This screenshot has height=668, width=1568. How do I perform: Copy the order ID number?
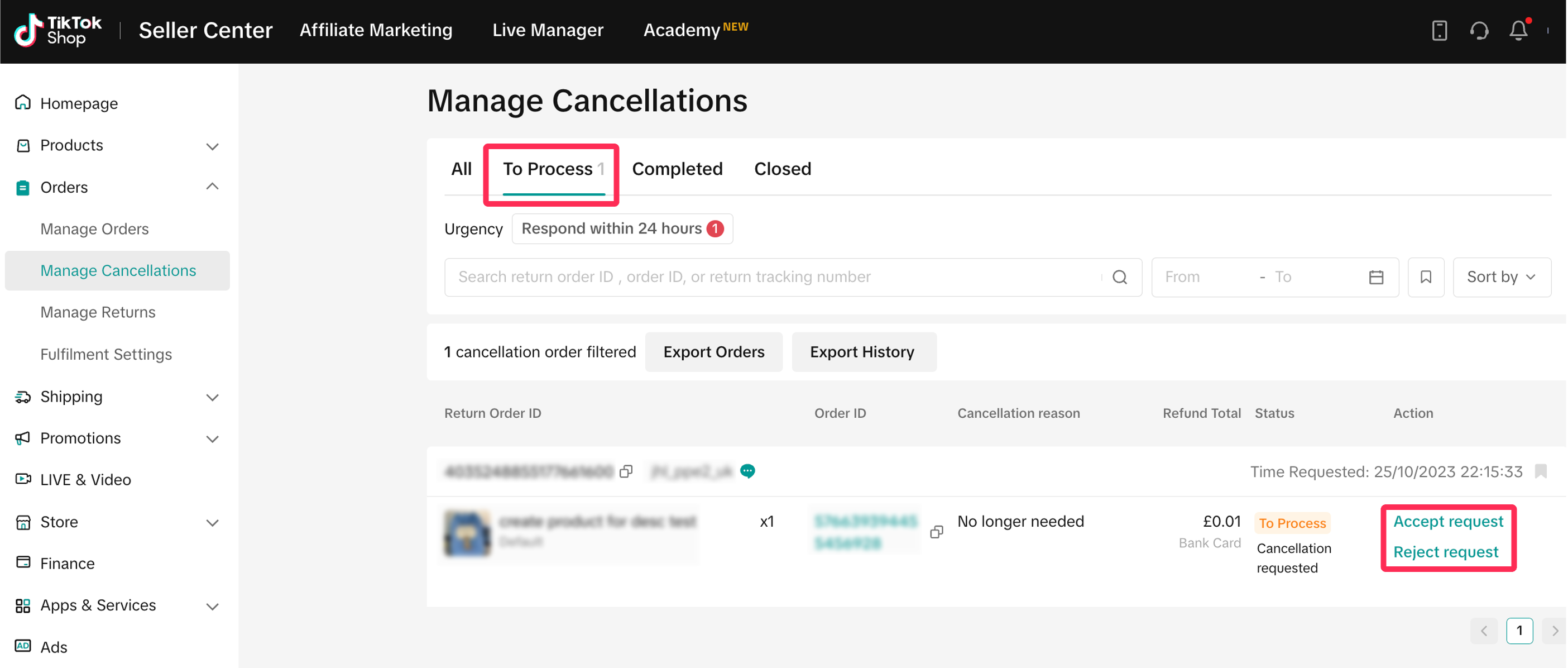tap(936, 532)
